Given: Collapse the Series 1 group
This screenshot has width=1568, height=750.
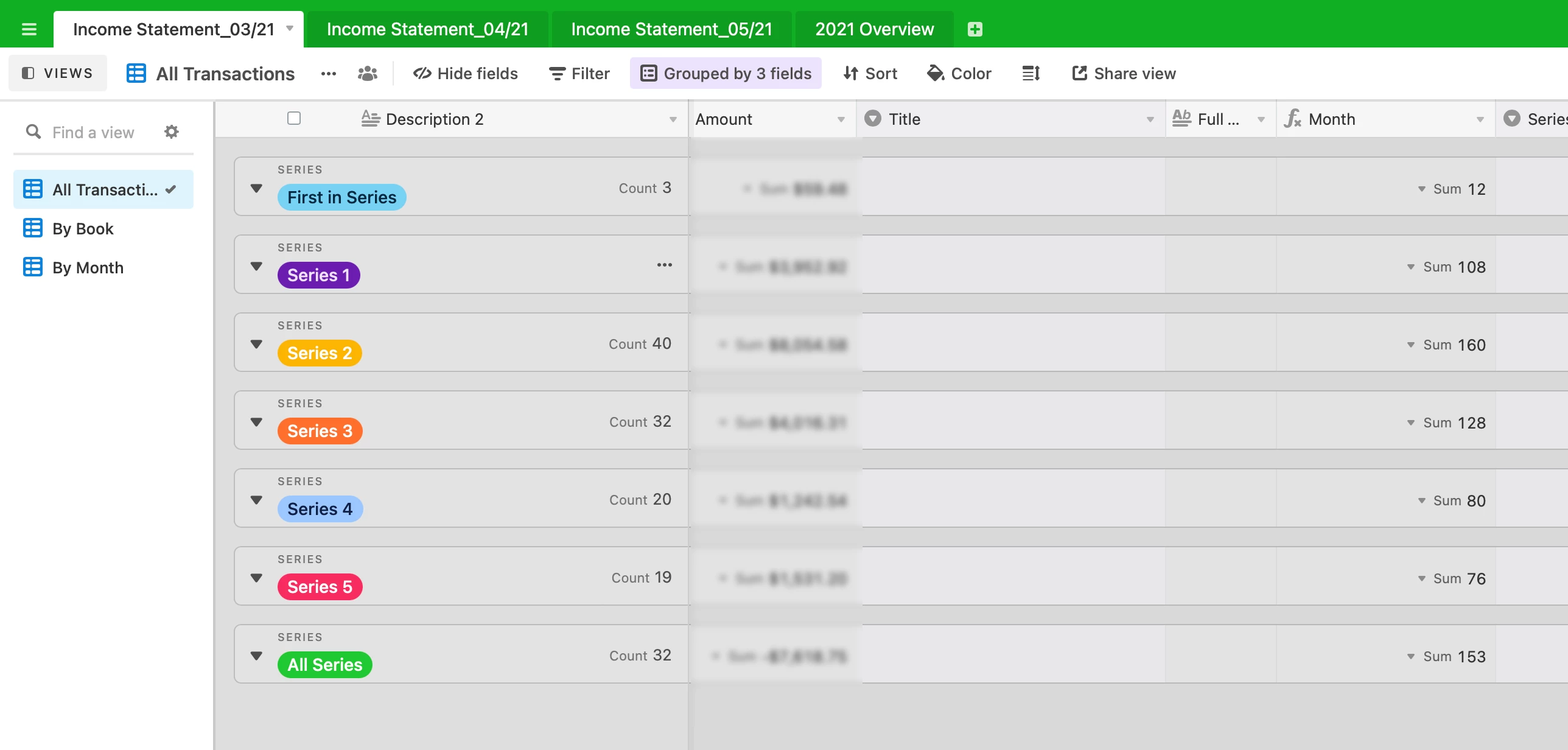Looking at the screenshot, I should click(x=256, y=266).
